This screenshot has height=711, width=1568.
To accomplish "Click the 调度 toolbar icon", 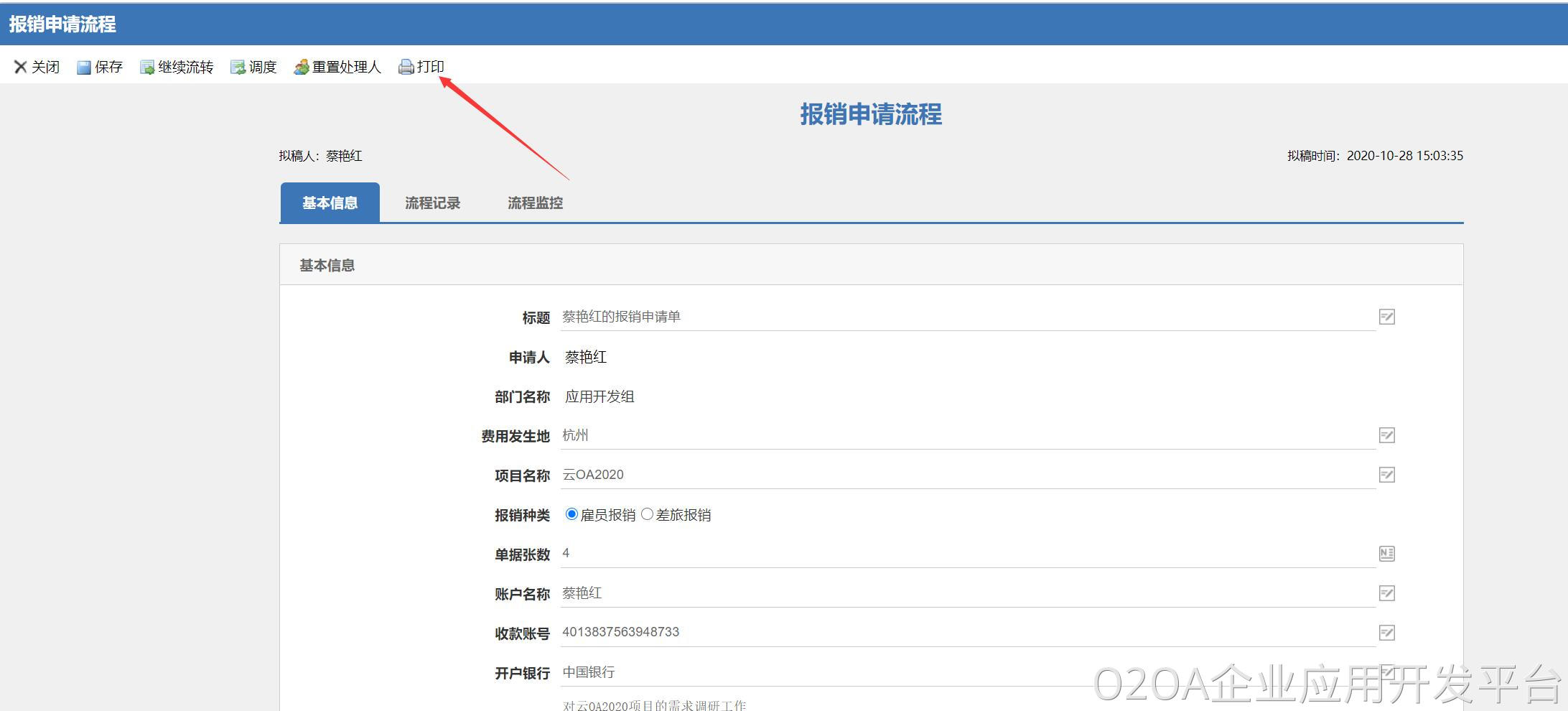I will pyautogui.click(x=238, y=68).
